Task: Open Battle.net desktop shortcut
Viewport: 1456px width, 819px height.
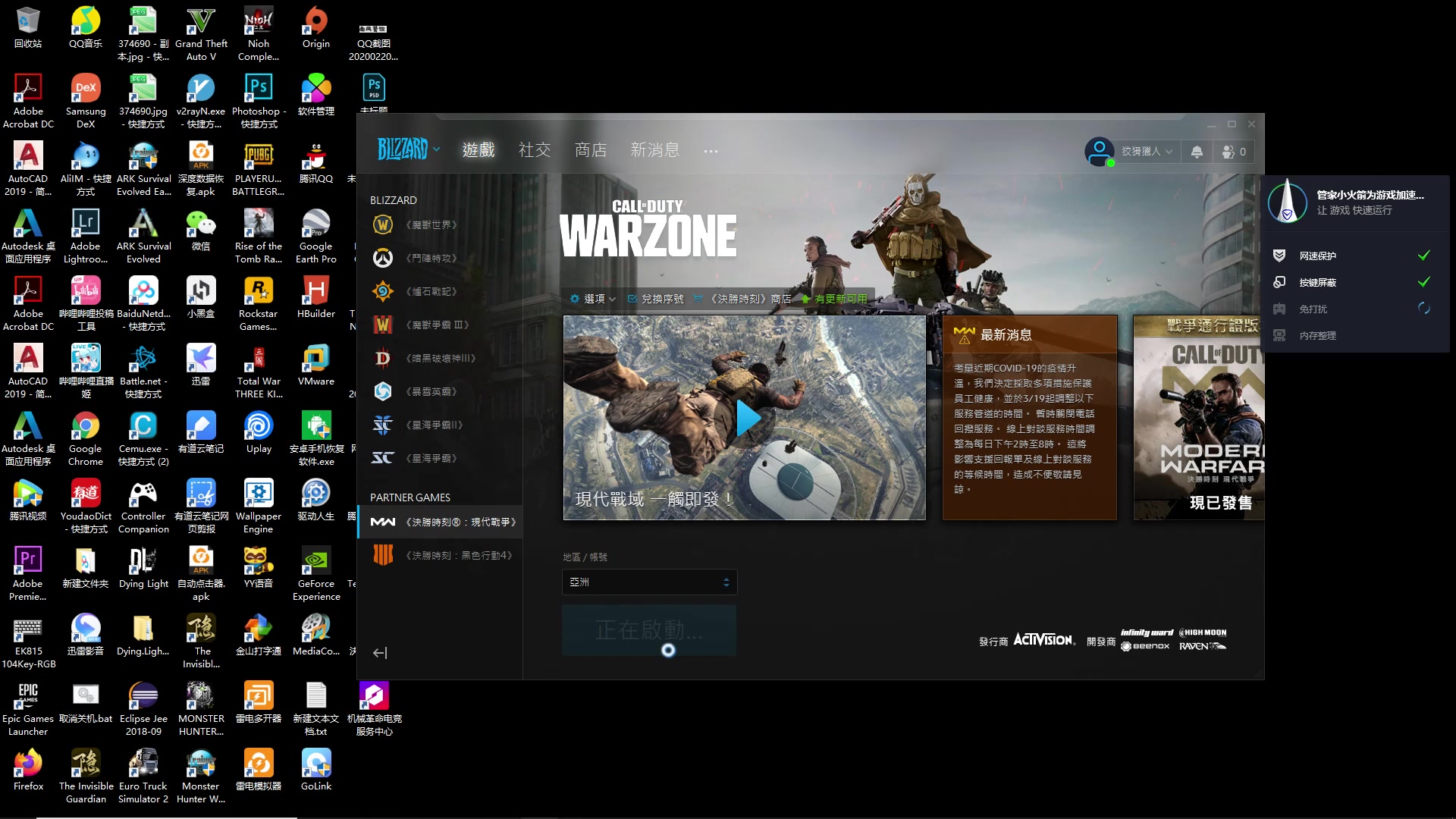Action: click(x=143, y=372)
